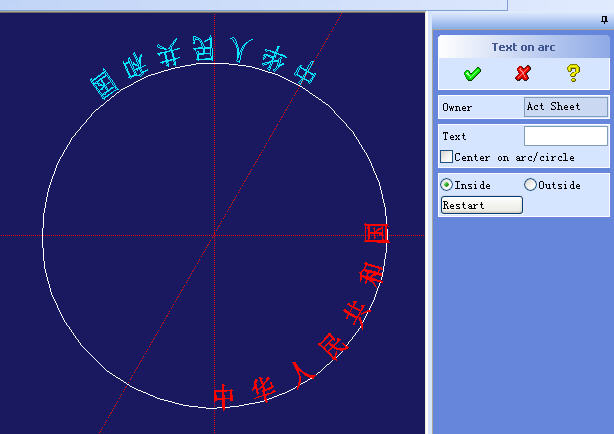Viewport: 614px width, 434px height.
Task: Click the Text on arc panel title
Action: click(x=524, y=47)
